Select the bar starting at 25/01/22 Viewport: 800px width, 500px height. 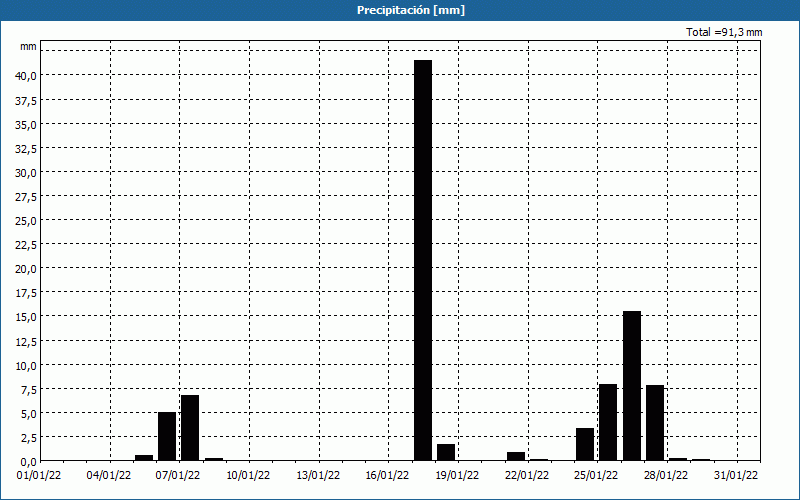pos(608,422)
